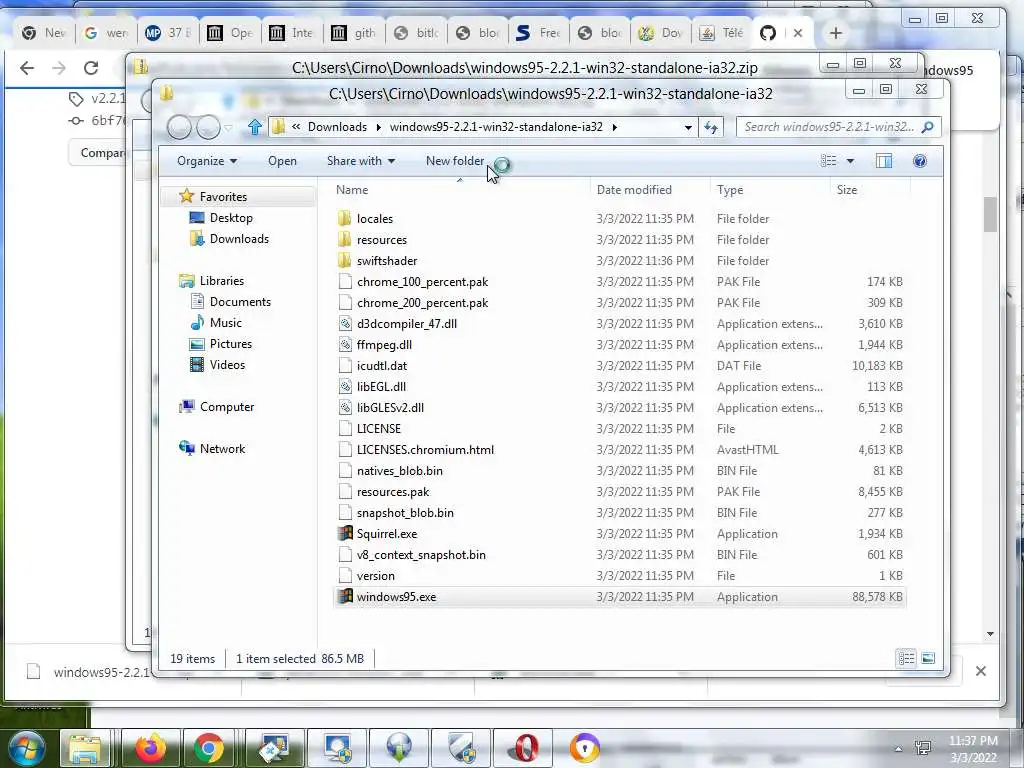This screenshot has width=1024, height=768.
Task: Select the locales folder icon
Action: (345, 218)
